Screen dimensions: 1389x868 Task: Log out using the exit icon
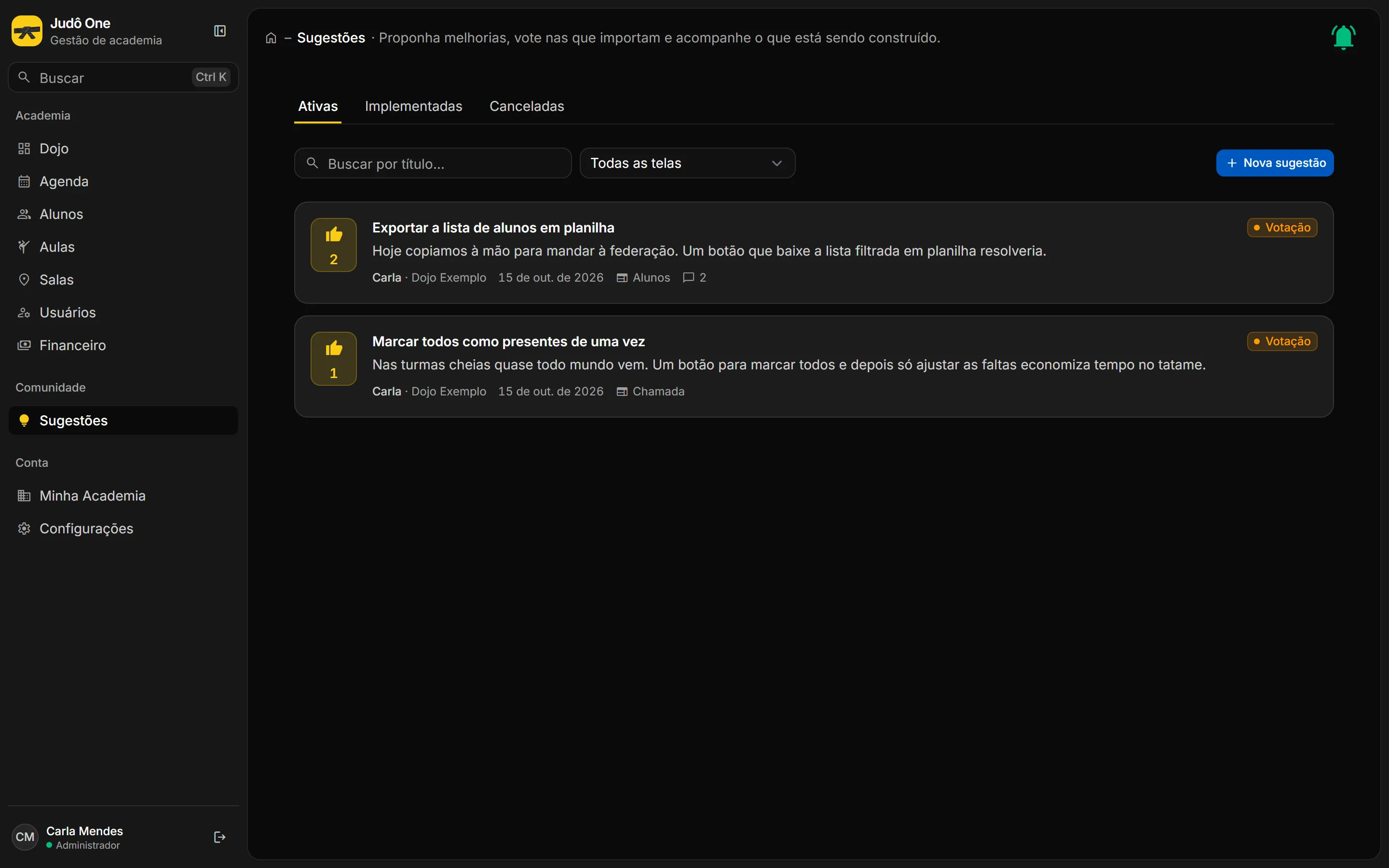coord(220,837)
